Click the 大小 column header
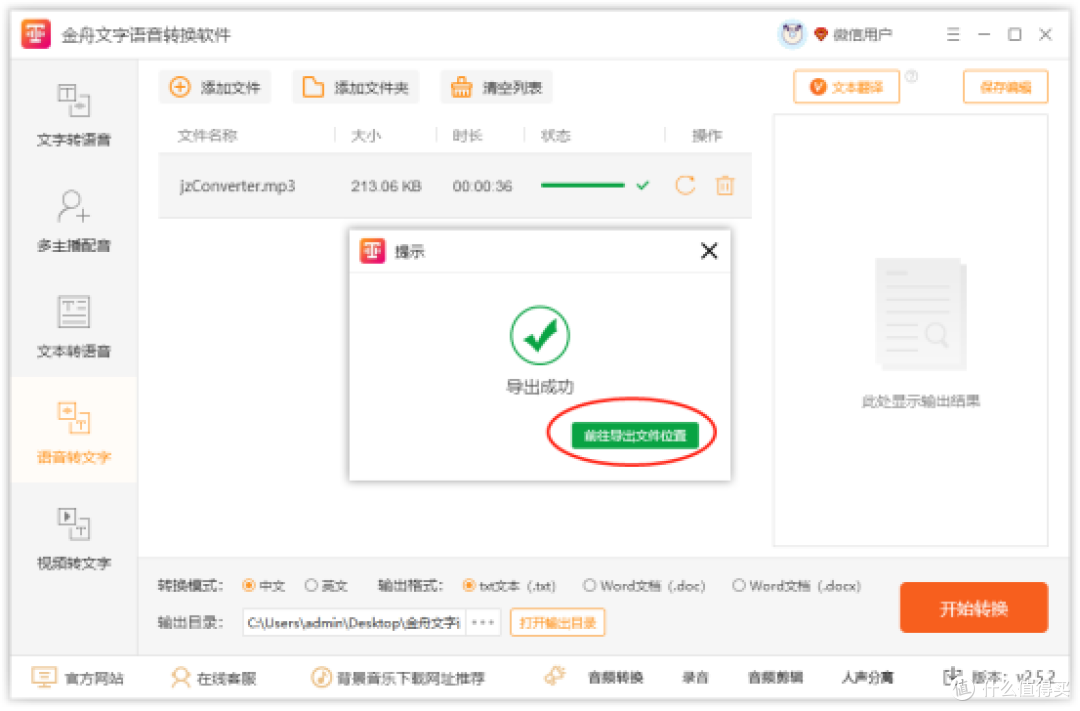This screenshot has width=1080, height=711. click(x=366, y=136)
